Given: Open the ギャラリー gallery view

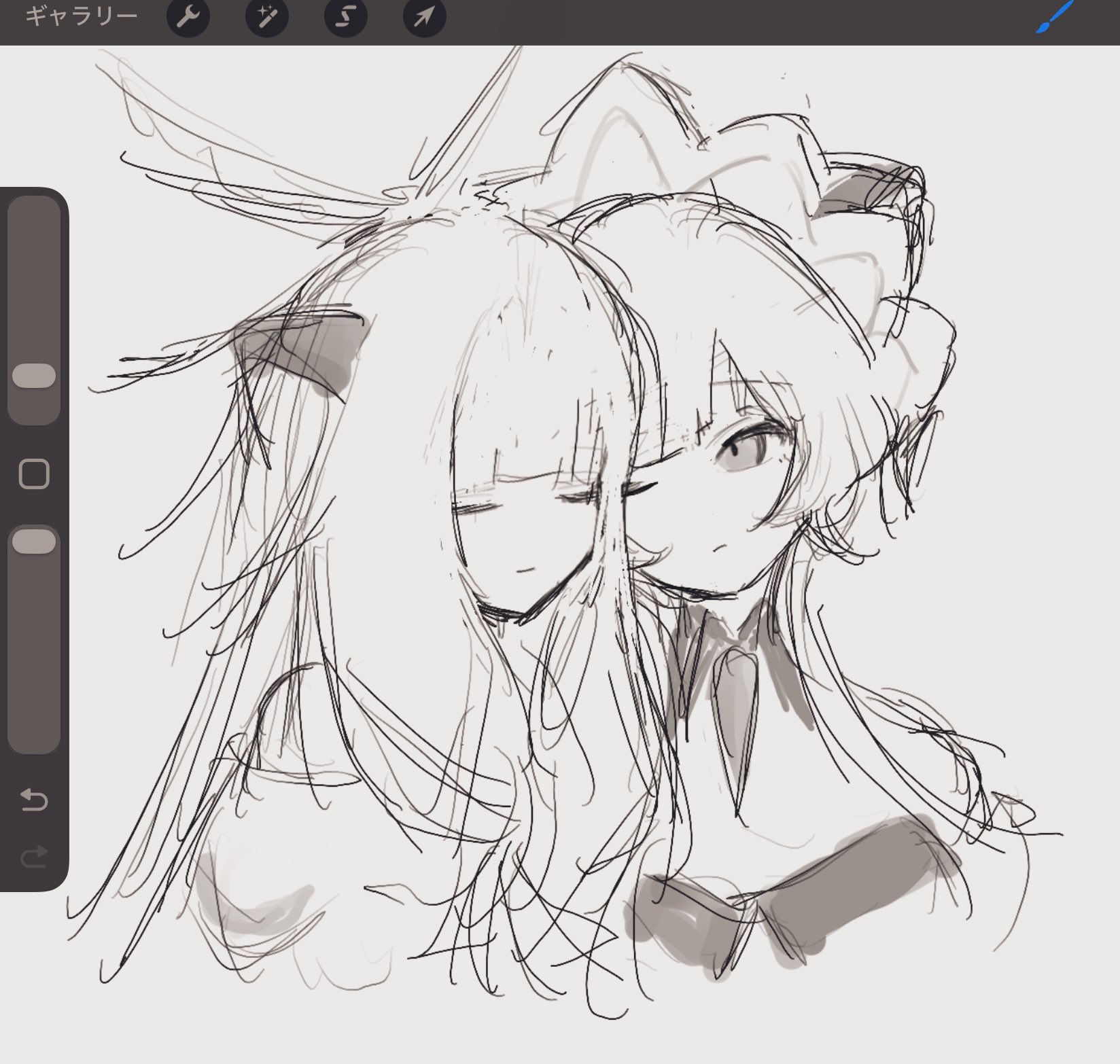Looking at the screenshot, I should click(x=81, y=17).
